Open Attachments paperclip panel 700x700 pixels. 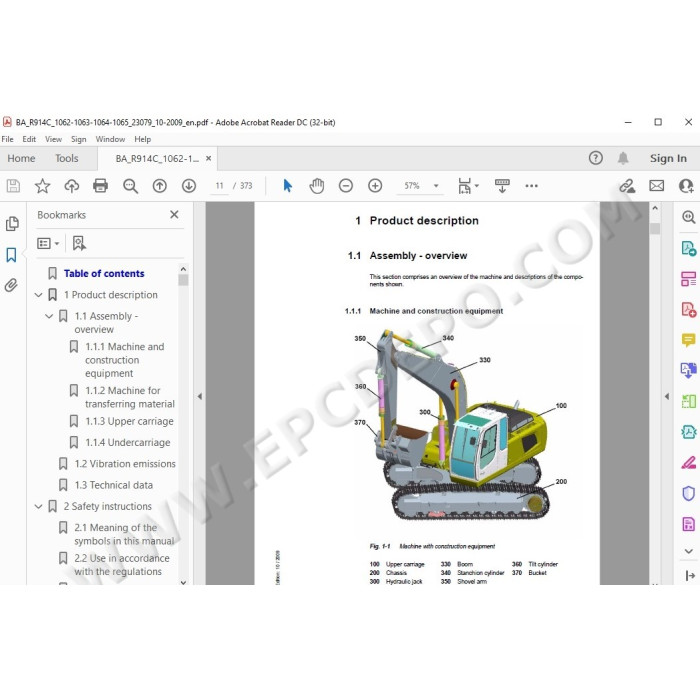pos(11,285)
